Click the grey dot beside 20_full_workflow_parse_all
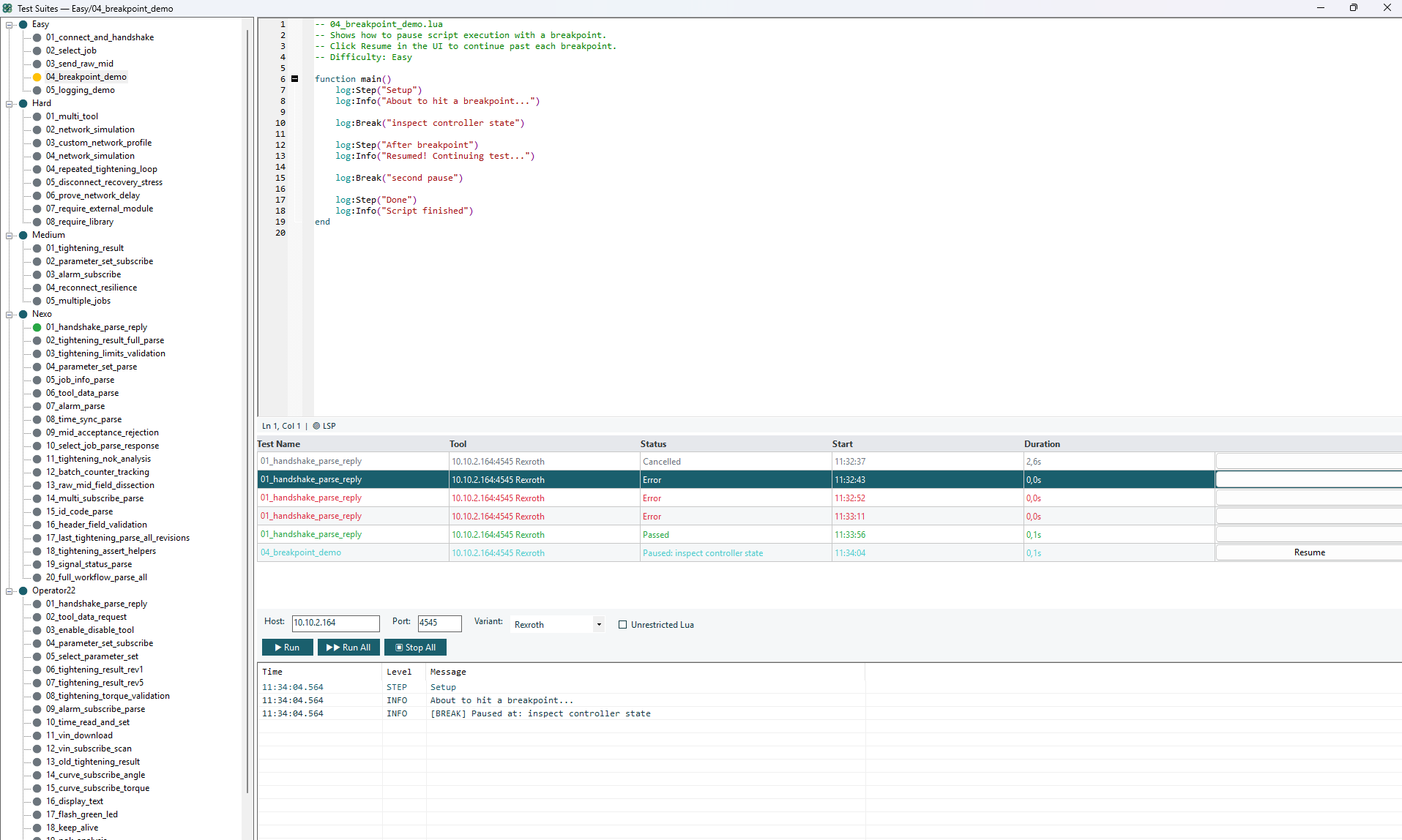 pyautogui.click(x=37, y=577)
